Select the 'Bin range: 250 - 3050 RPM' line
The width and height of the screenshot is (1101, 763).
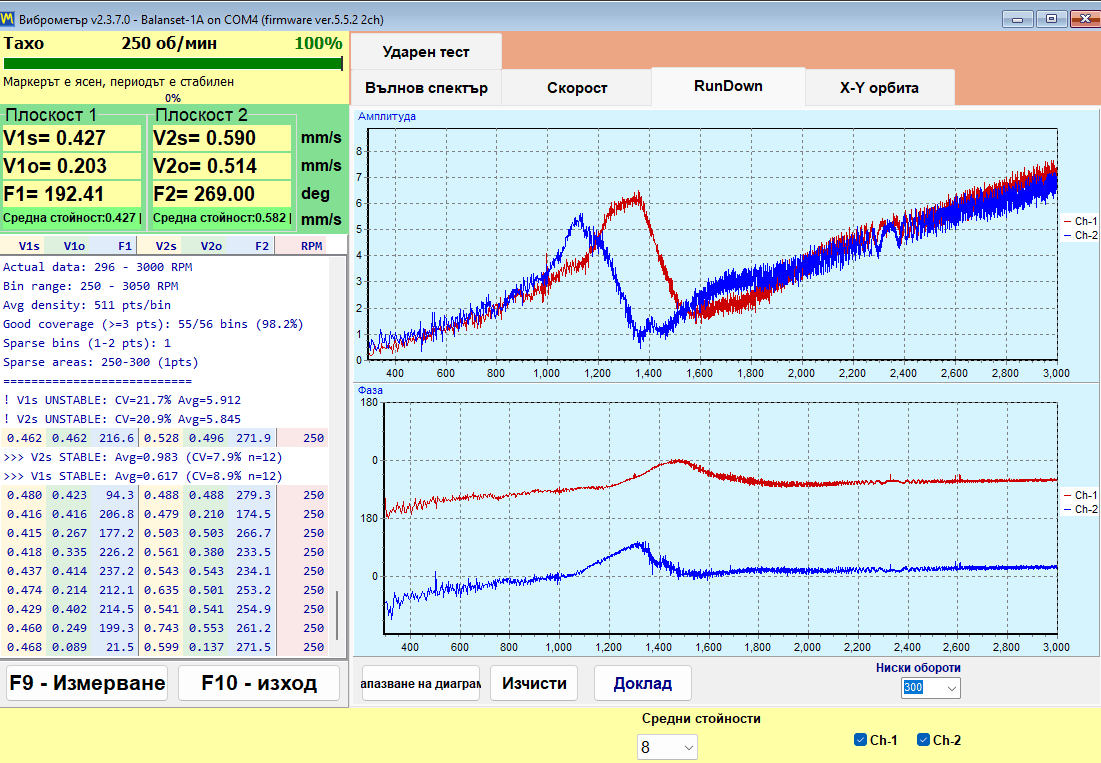(91, 286)
